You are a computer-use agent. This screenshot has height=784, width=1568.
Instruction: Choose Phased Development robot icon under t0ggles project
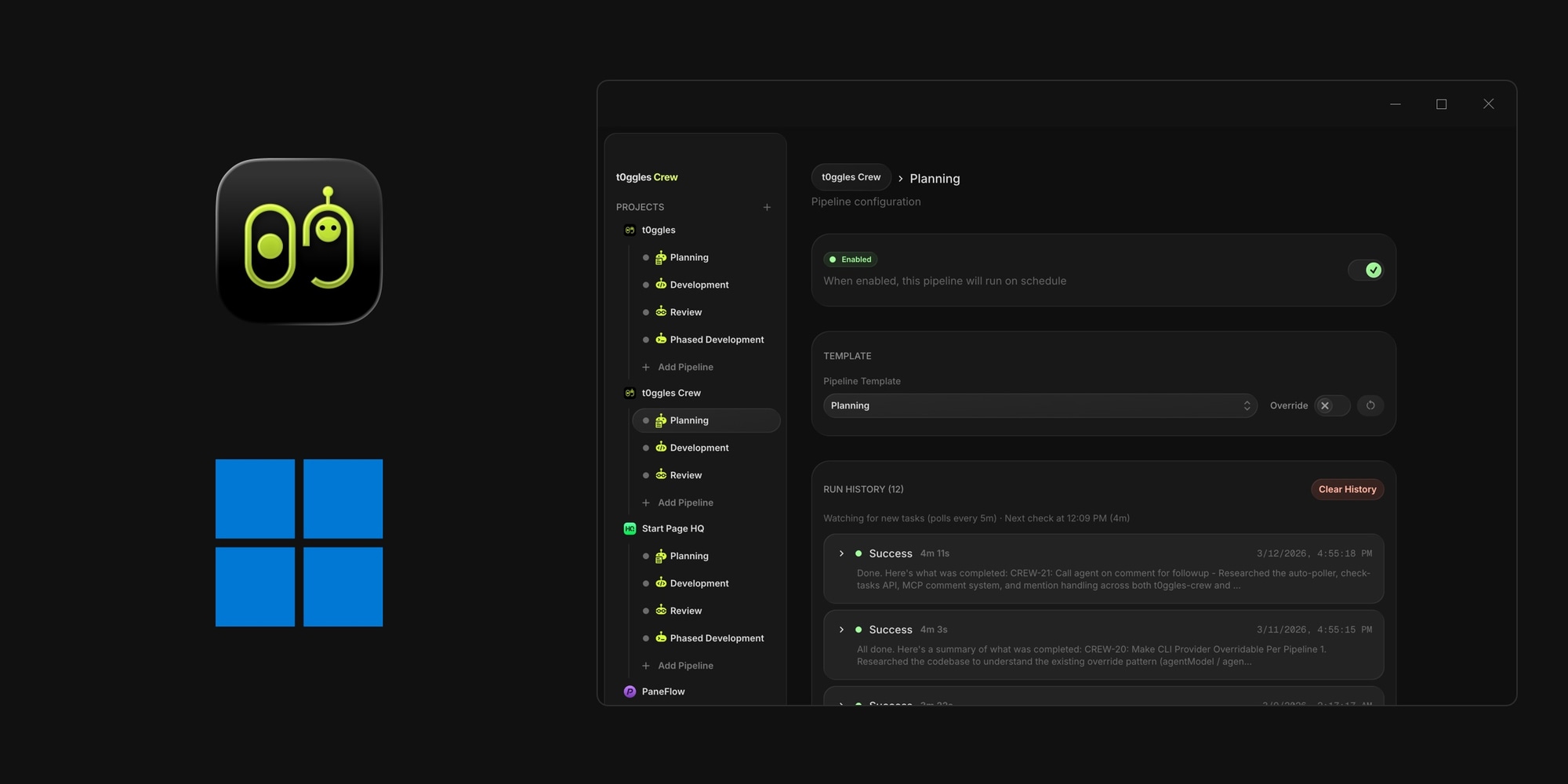click(x=661, y=339)
